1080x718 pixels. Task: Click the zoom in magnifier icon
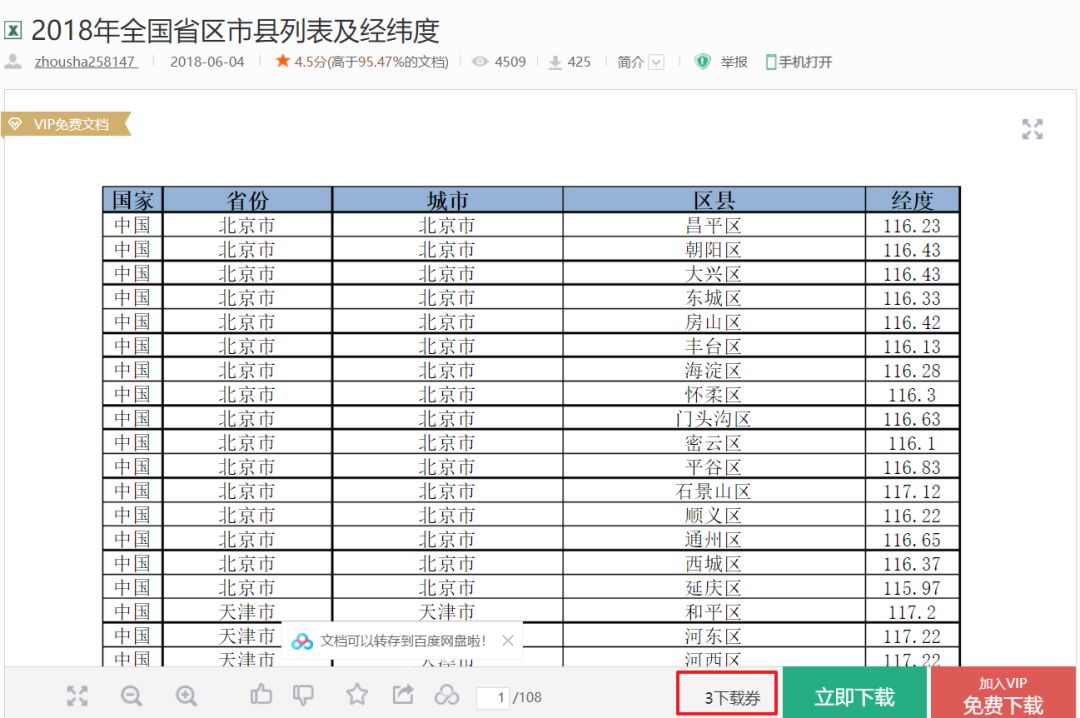[x=186, y=696]
